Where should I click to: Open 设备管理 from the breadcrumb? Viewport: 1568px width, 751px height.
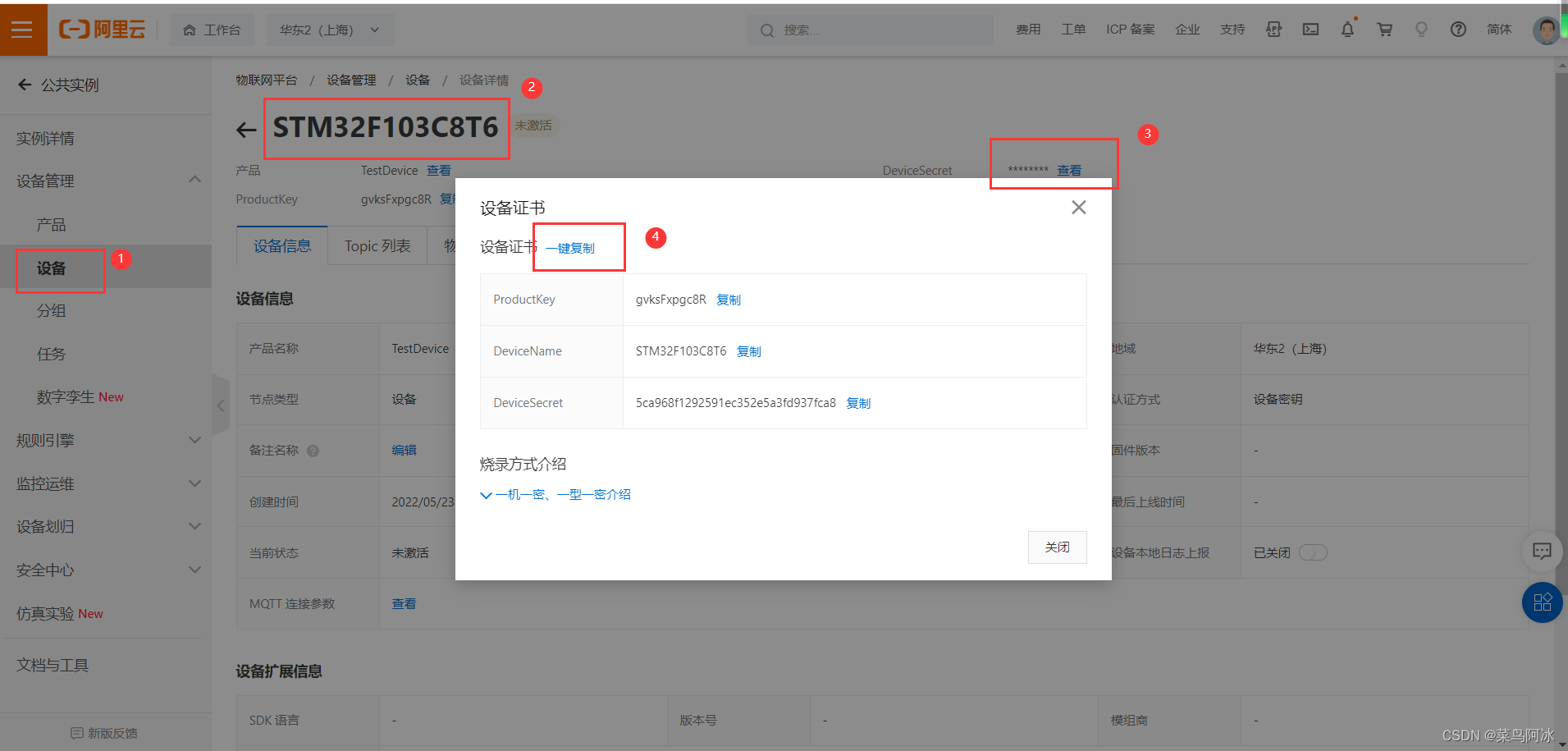[351, 80]
